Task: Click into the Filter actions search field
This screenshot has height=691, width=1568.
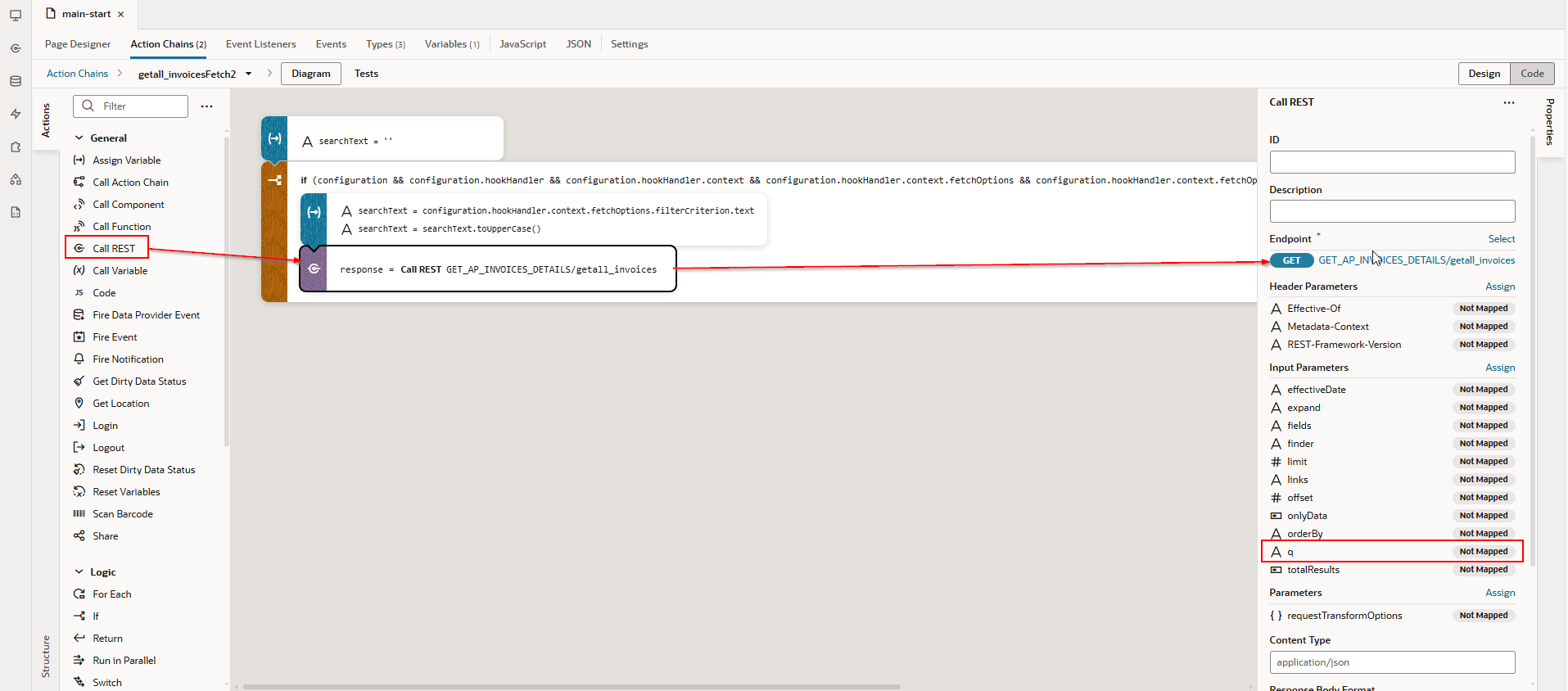Action: (x=131, y=106)
